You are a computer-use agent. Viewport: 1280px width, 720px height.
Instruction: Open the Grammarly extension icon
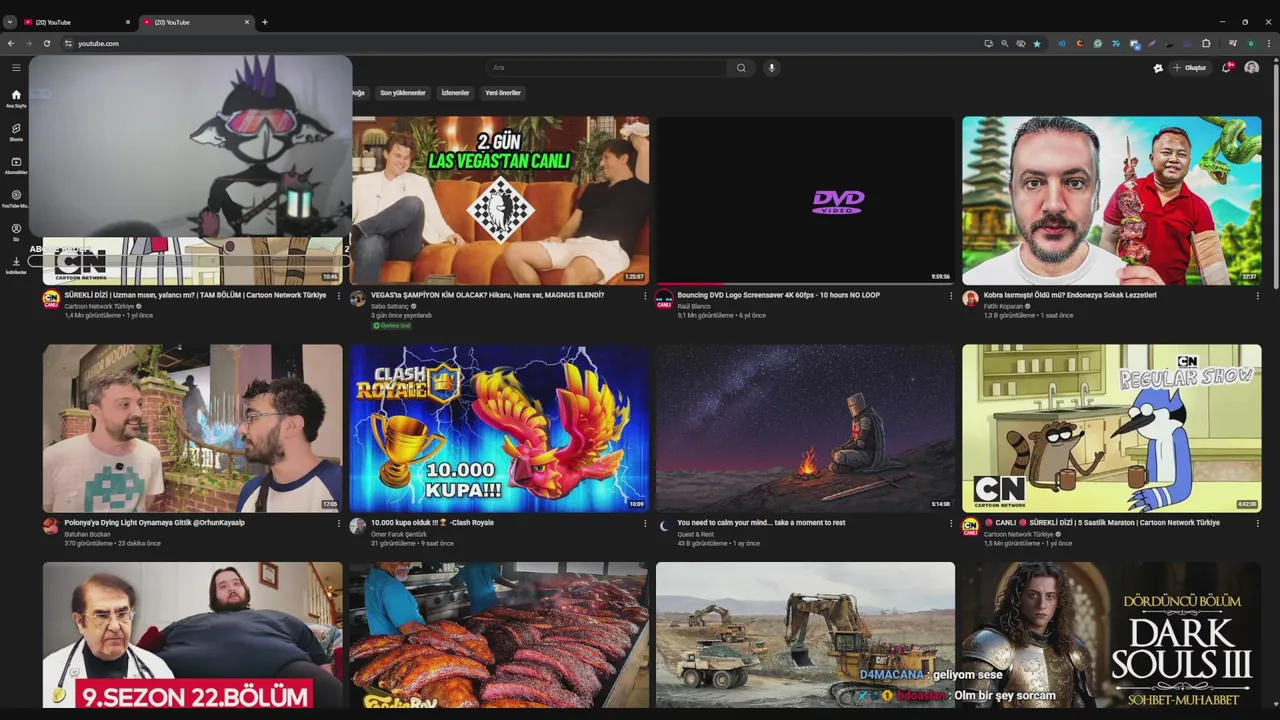[1098, 43]
